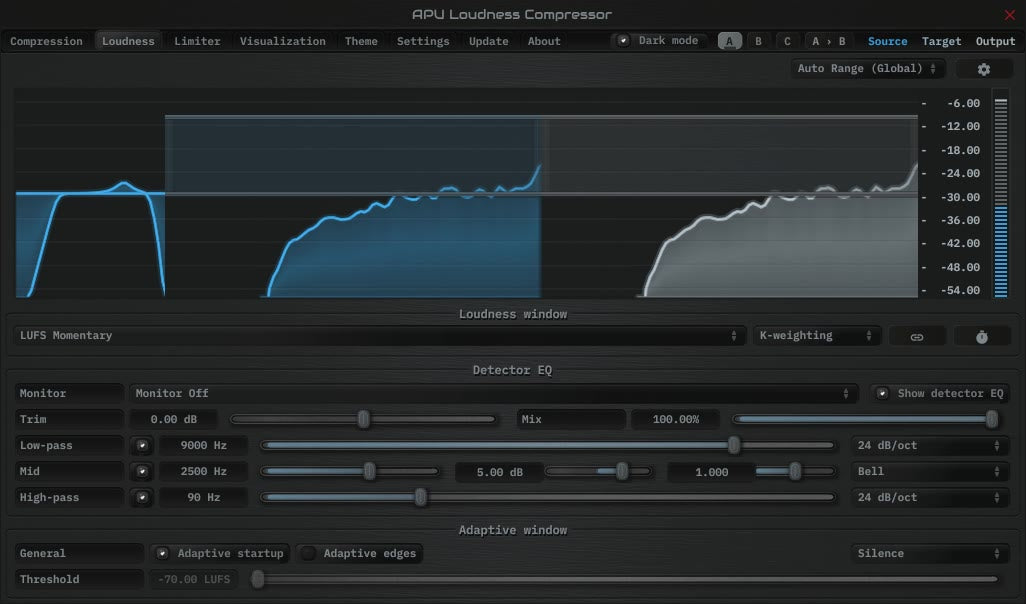
Task: Open the About tab
Action: pyautogui.click(x=544, y=41)
